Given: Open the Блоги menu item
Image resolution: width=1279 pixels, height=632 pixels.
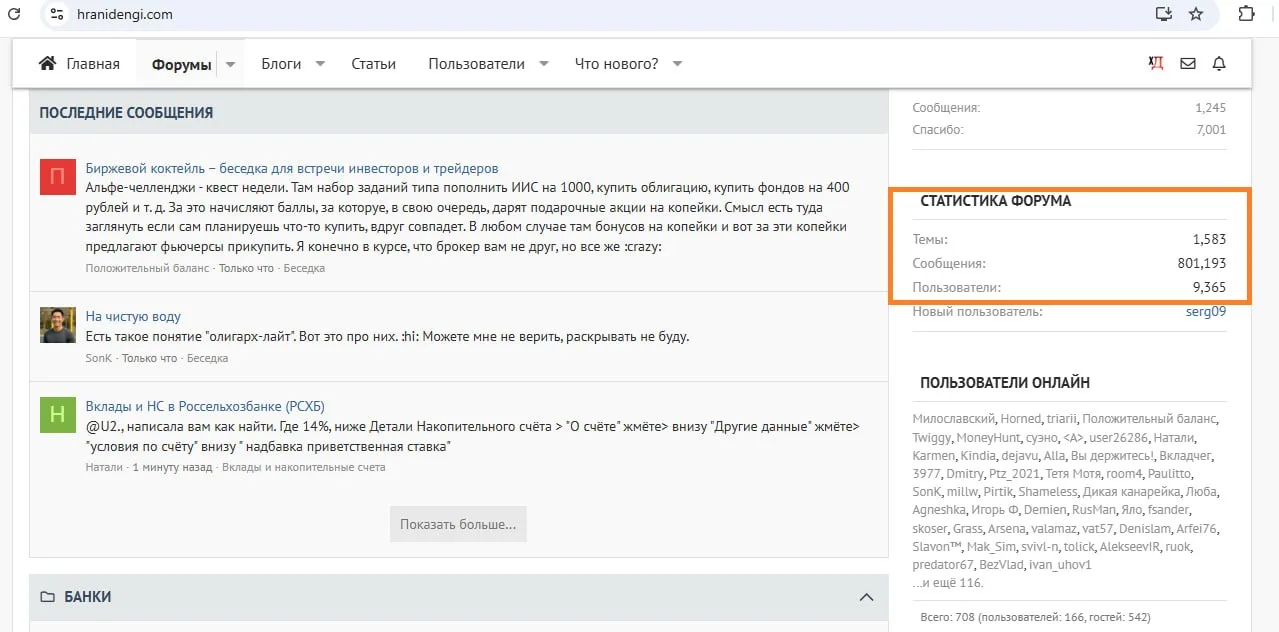Looking at the screenshot, I should [x=281, y=64].
